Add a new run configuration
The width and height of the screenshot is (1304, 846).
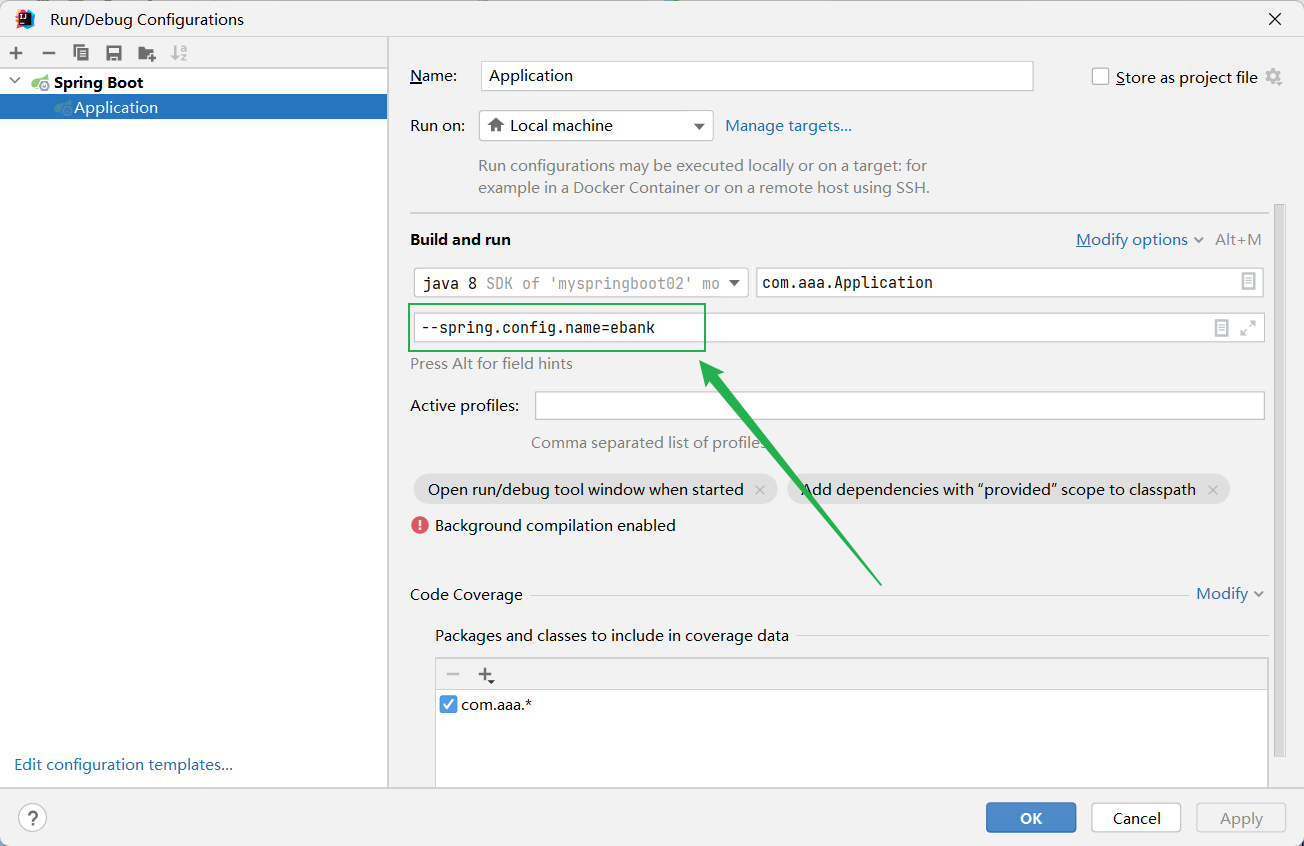coord(16,53)
